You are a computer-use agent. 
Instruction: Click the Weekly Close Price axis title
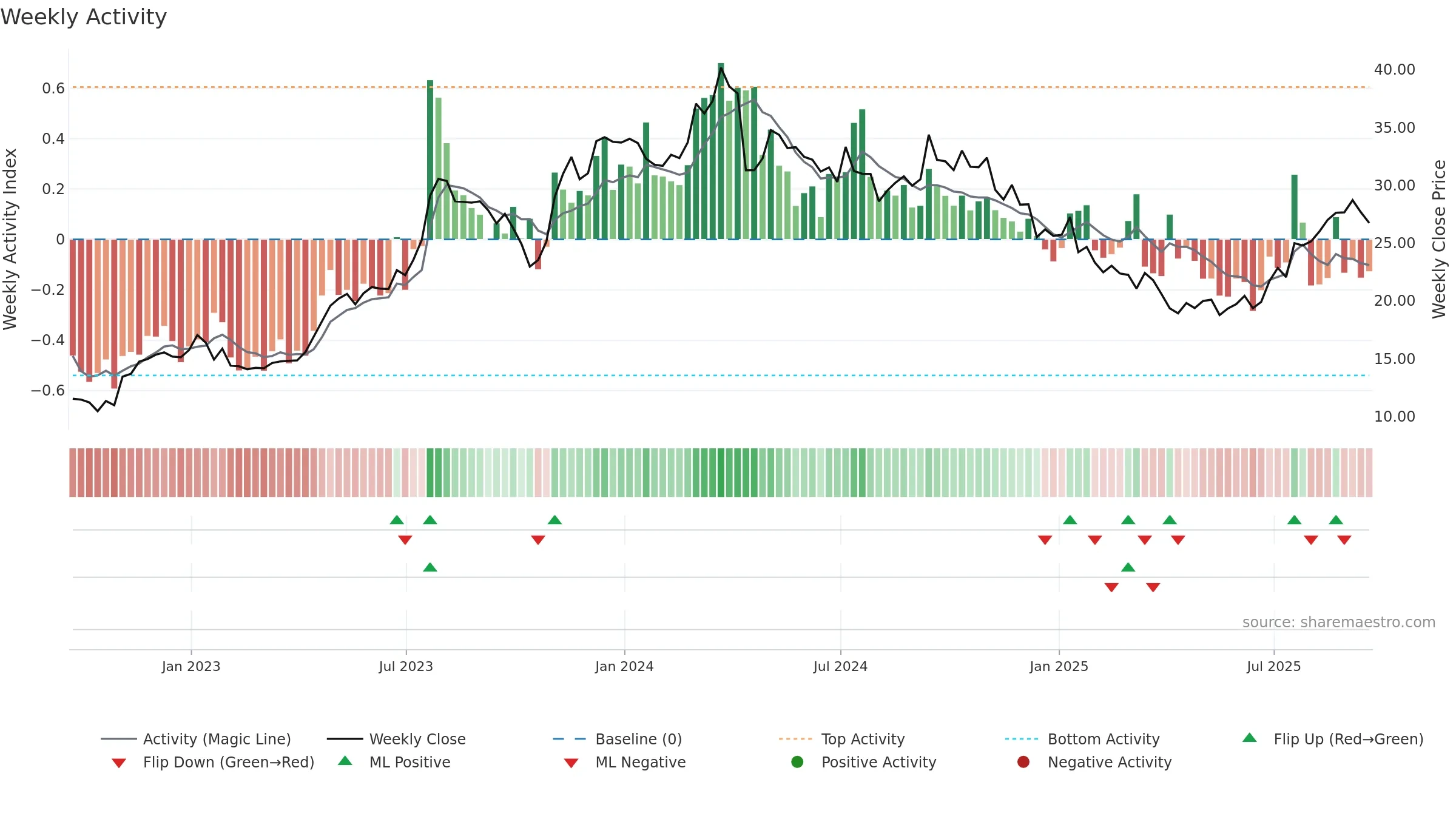click(x=1439, y=239)
